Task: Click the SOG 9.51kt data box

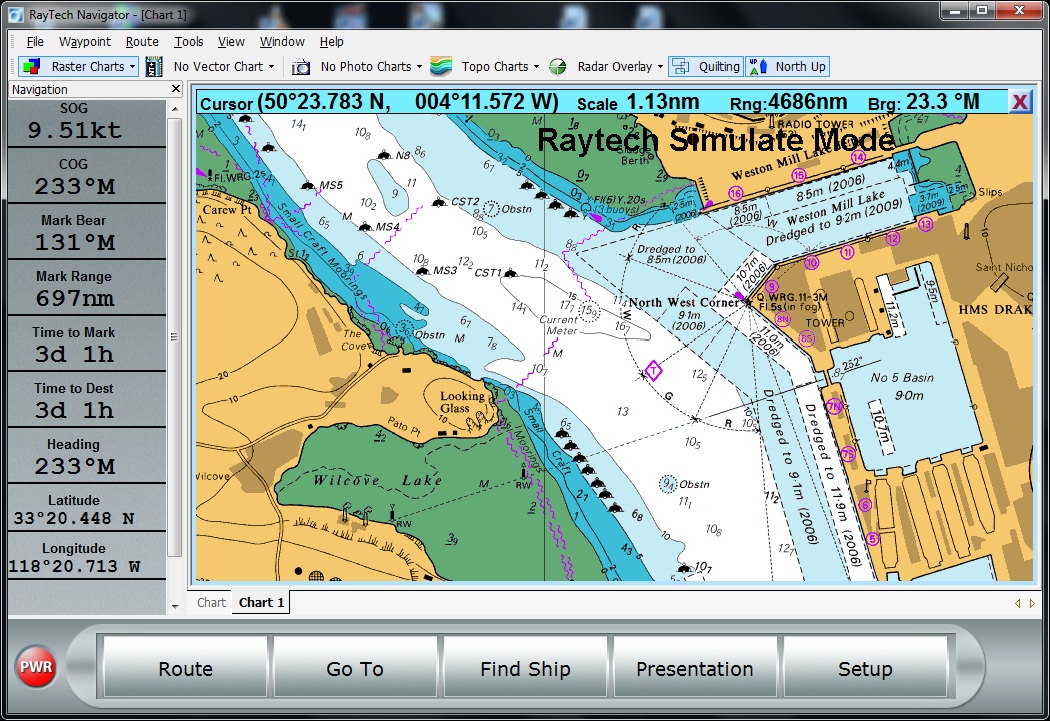Action: 86,123
